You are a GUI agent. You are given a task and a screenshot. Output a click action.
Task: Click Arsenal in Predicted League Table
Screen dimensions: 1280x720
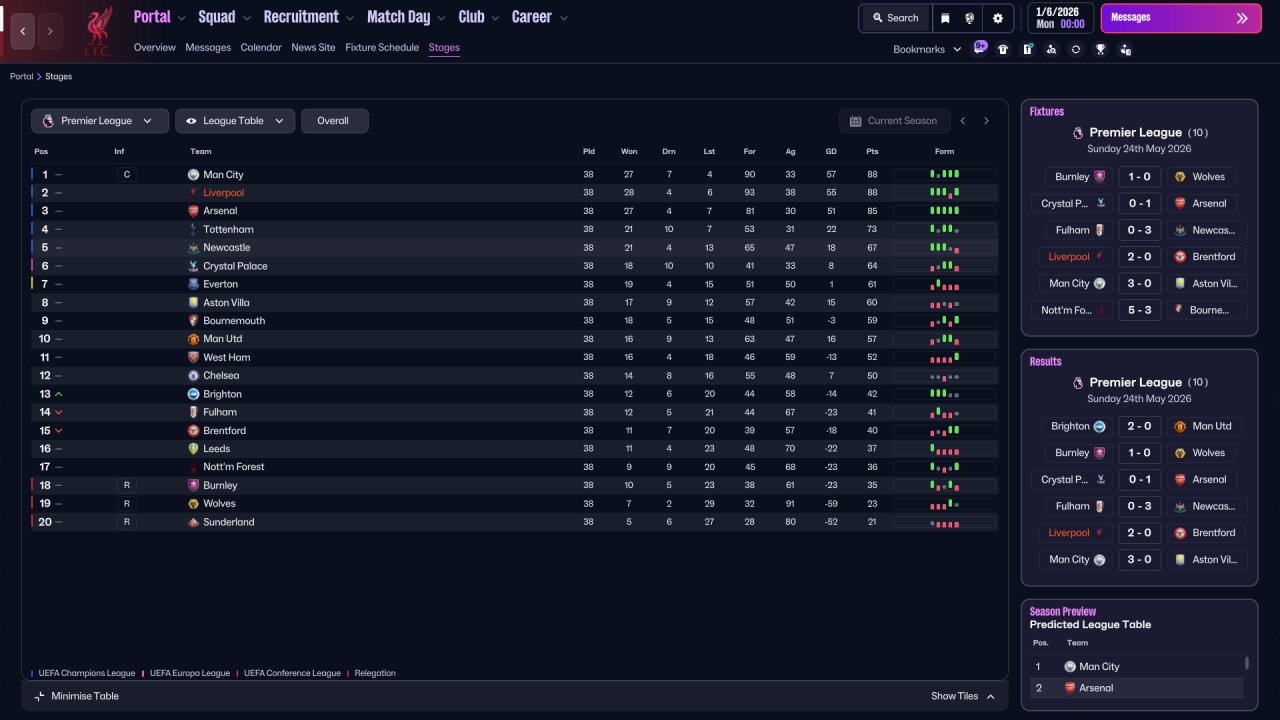click(x=1096, y=688)
